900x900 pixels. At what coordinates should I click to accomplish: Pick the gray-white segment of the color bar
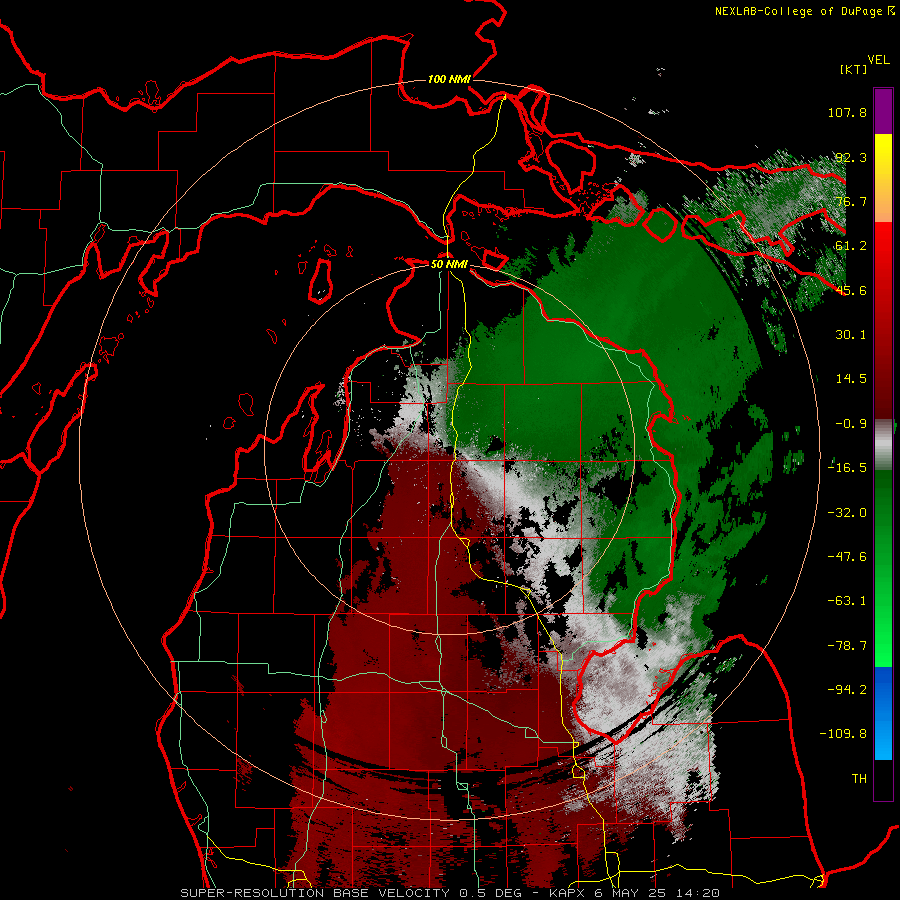tap(883, 445)
